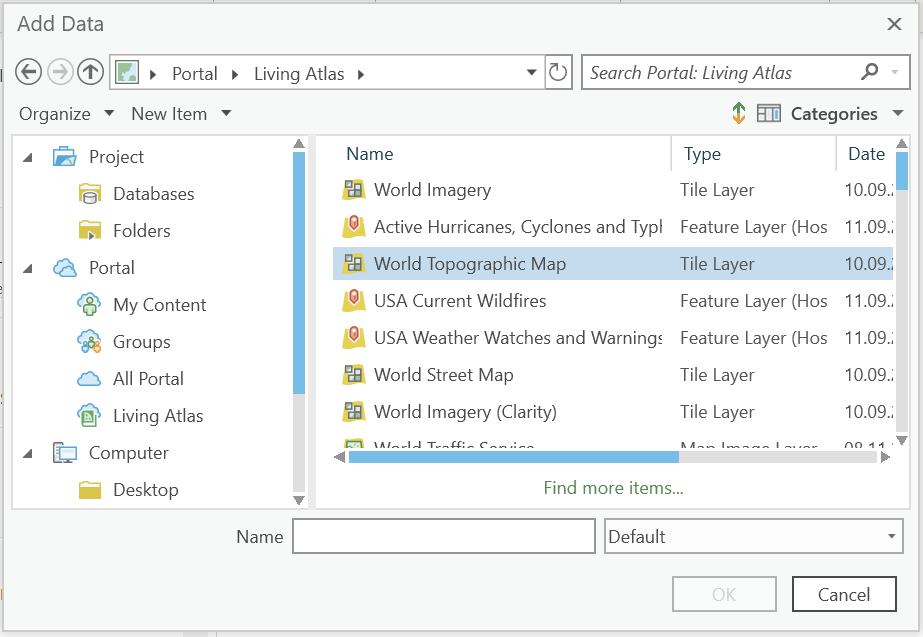Click the tree pane scroll down arrow
923x637 pixels.
(299, 500)
